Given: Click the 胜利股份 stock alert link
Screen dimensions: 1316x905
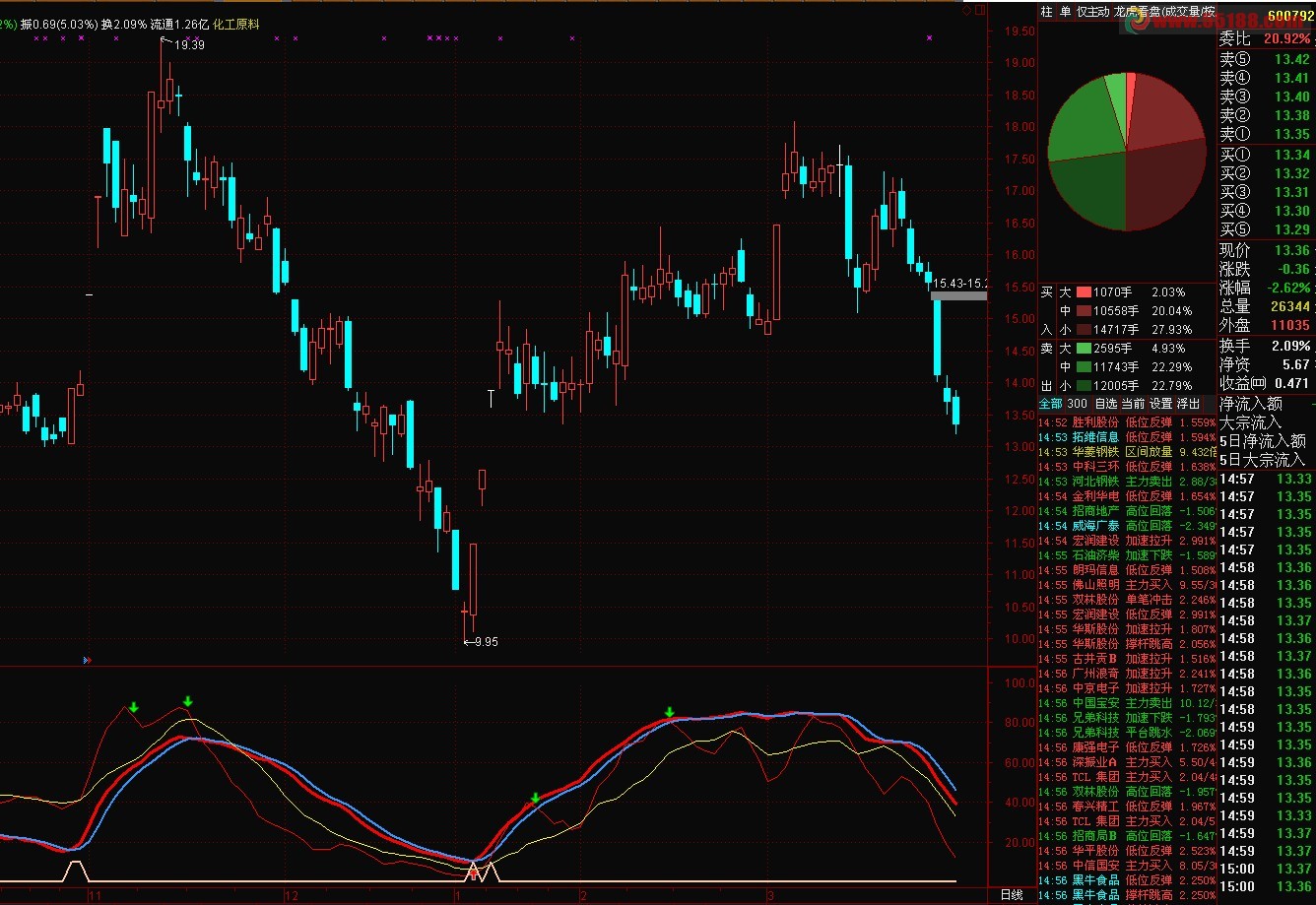Looking at the screenshot, I should (1095, 422).
